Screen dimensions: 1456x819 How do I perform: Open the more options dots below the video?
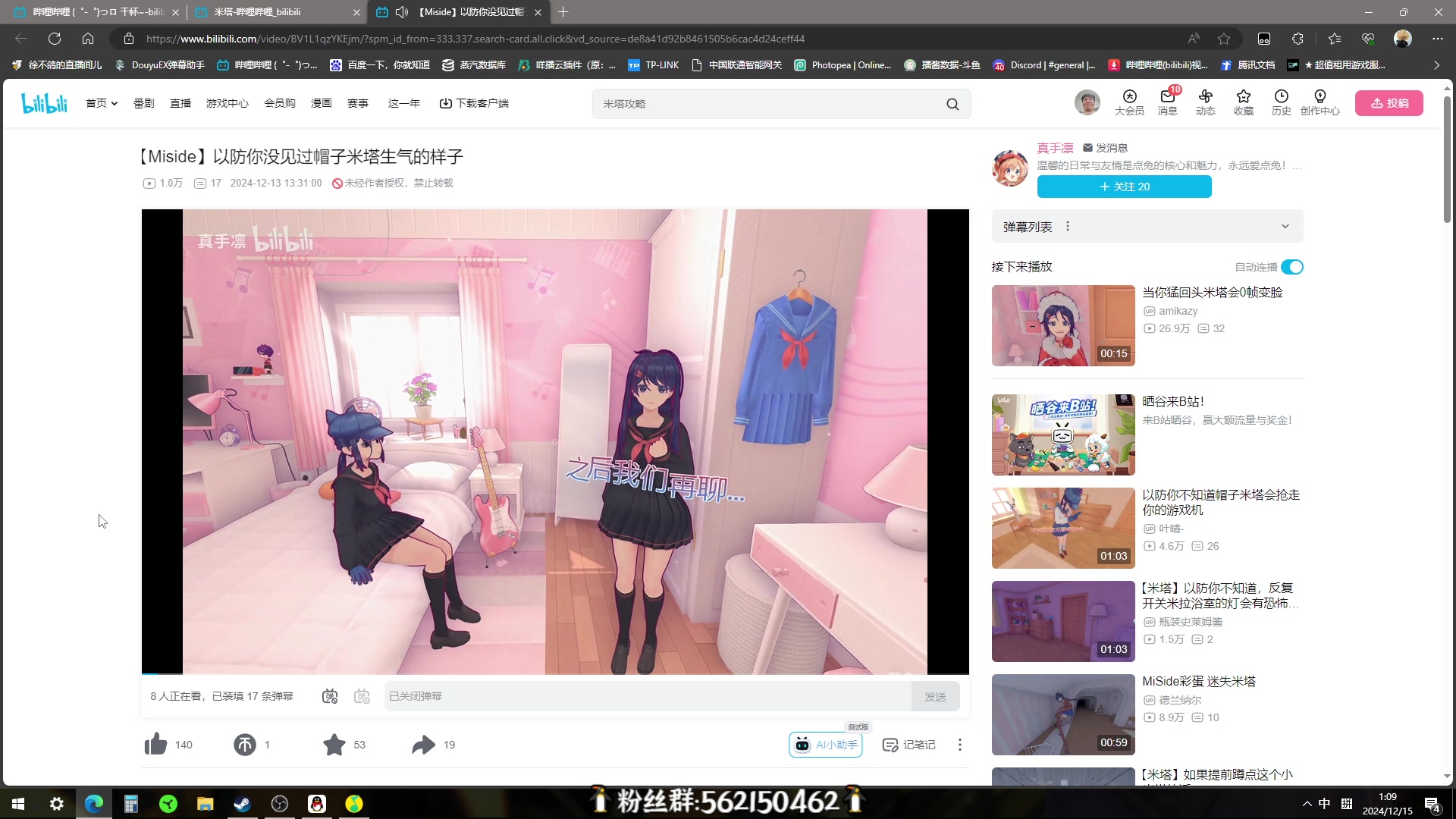click(960, 745)
